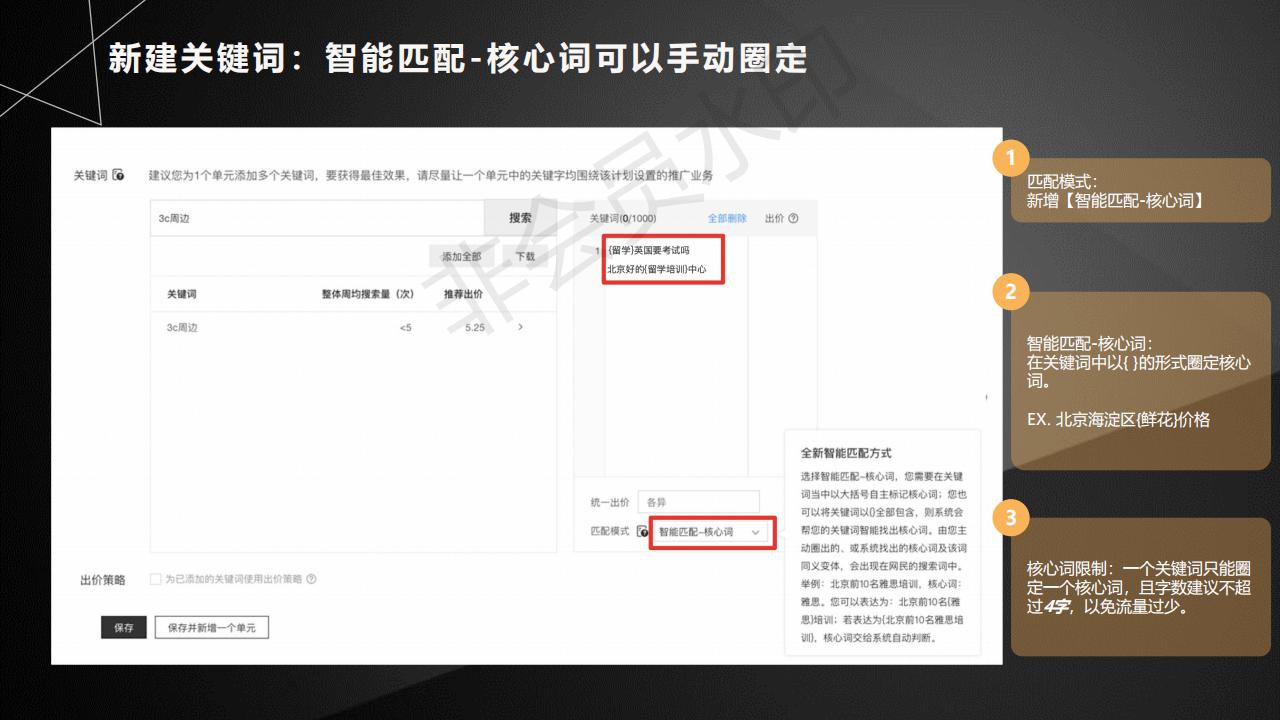Click the keyword text {留学}英国要考试吗

(648, 251)
